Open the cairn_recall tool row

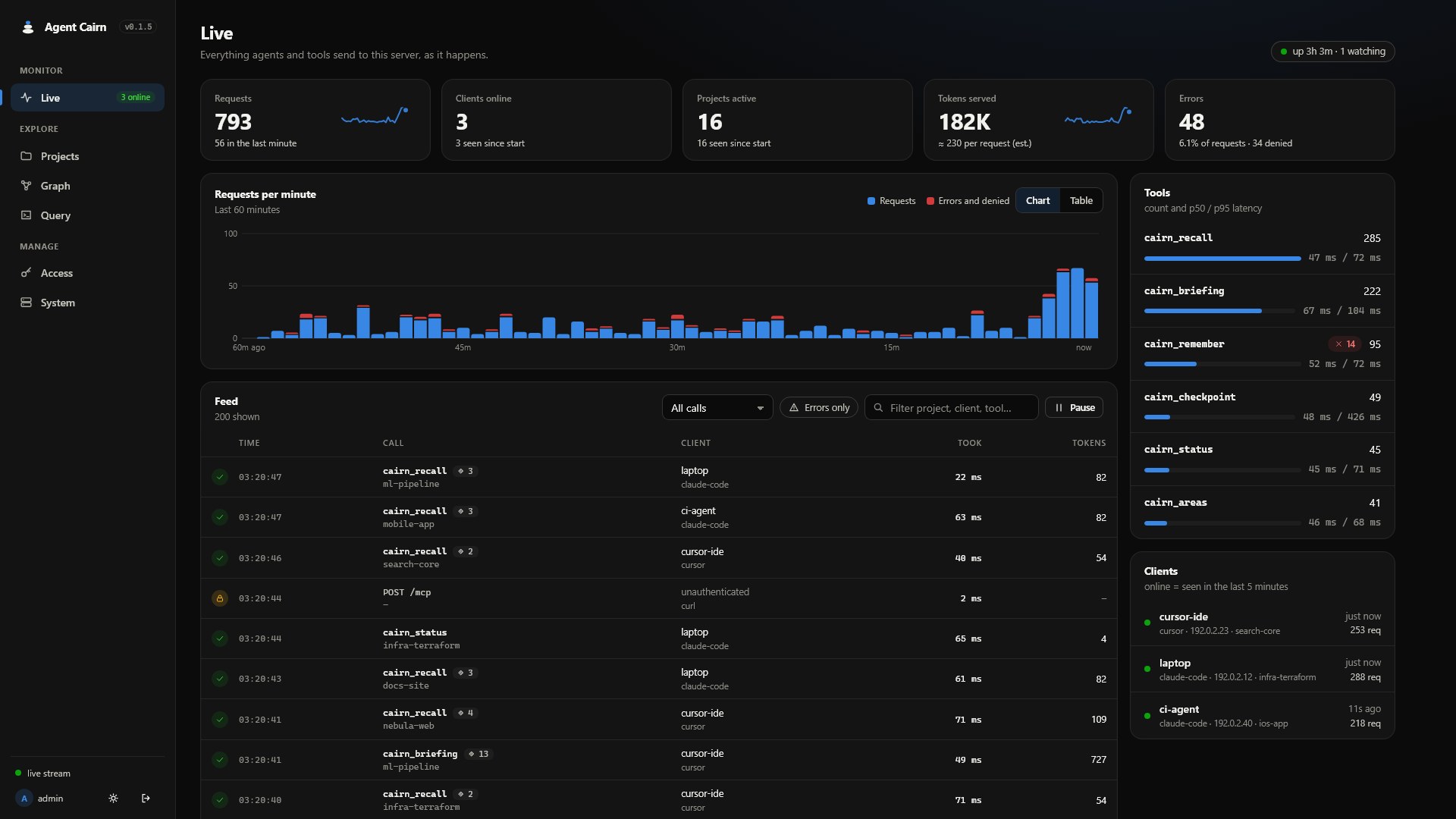click(x=1262, y=248)
